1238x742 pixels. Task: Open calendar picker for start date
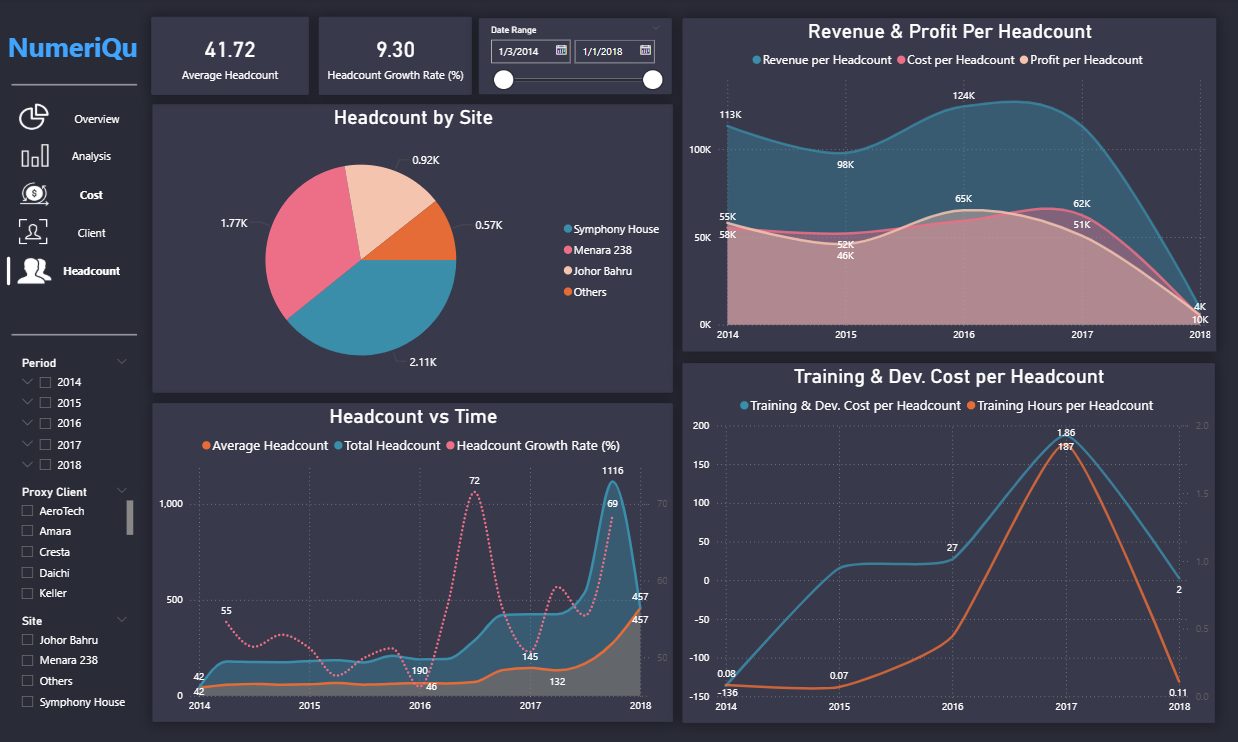tap(561, 50)
